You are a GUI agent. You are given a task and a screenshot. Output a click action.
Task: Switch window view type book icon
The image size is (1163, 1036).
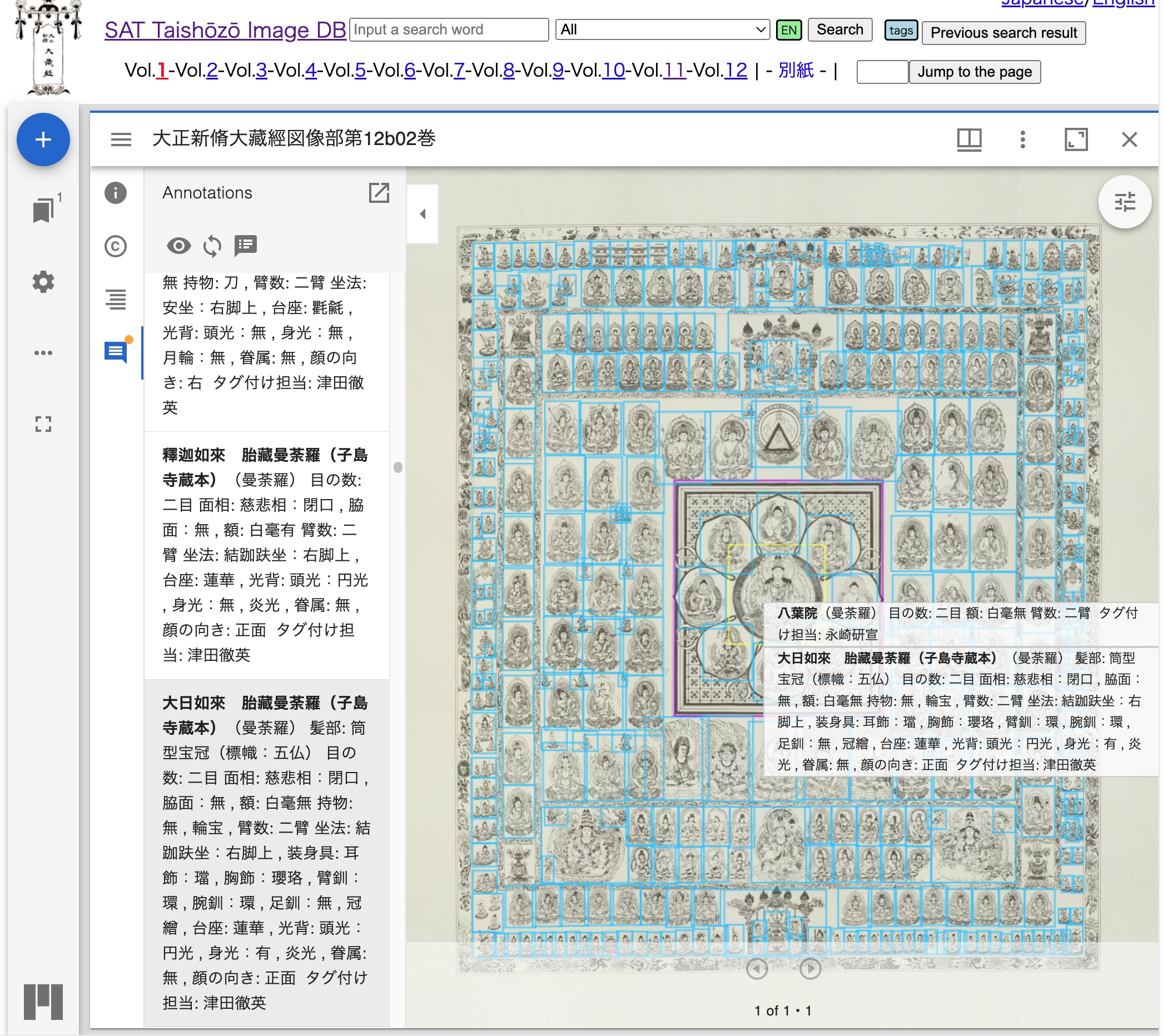[970, 140]
